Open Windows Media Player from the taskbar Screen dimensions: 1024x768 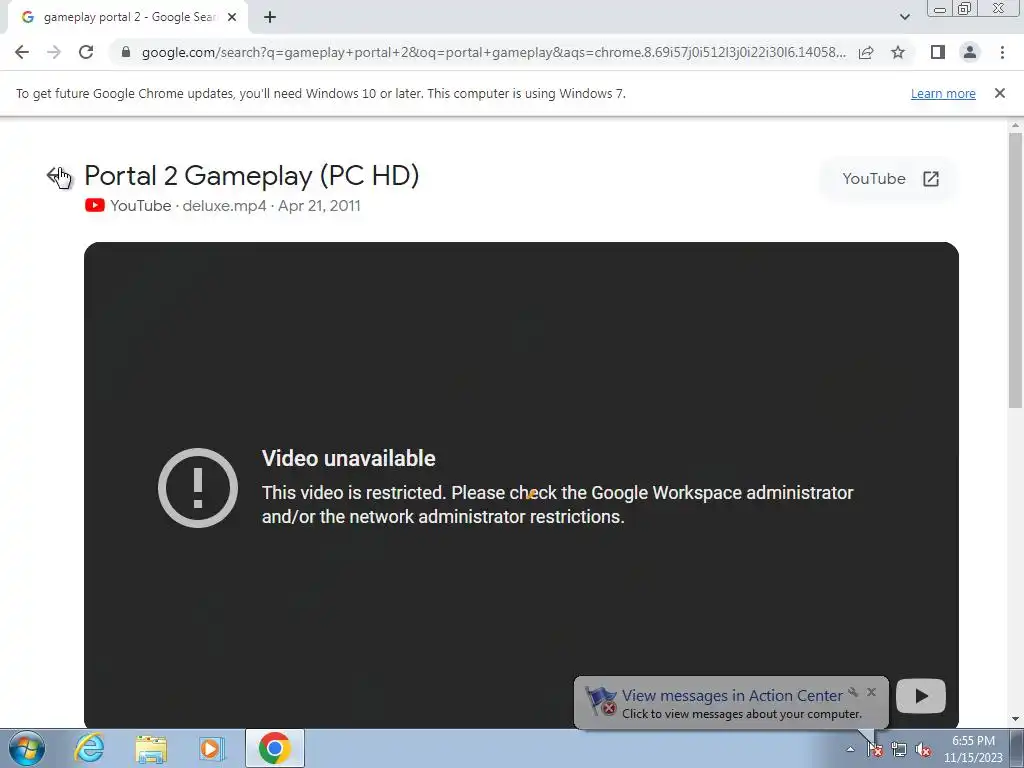point(212,748)
